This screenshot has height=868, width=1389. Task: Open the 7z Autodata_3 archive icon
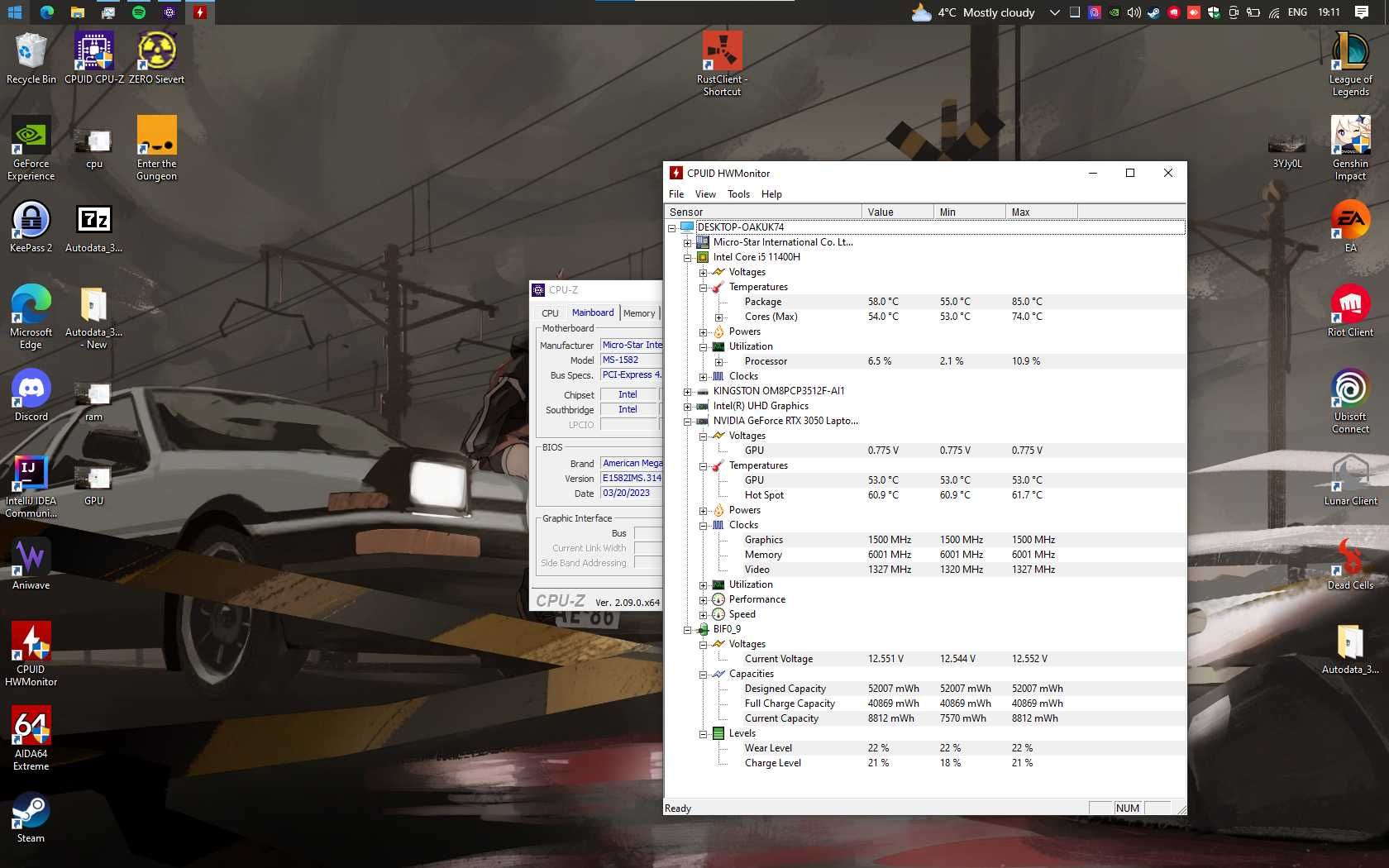[x=93, y=227]
